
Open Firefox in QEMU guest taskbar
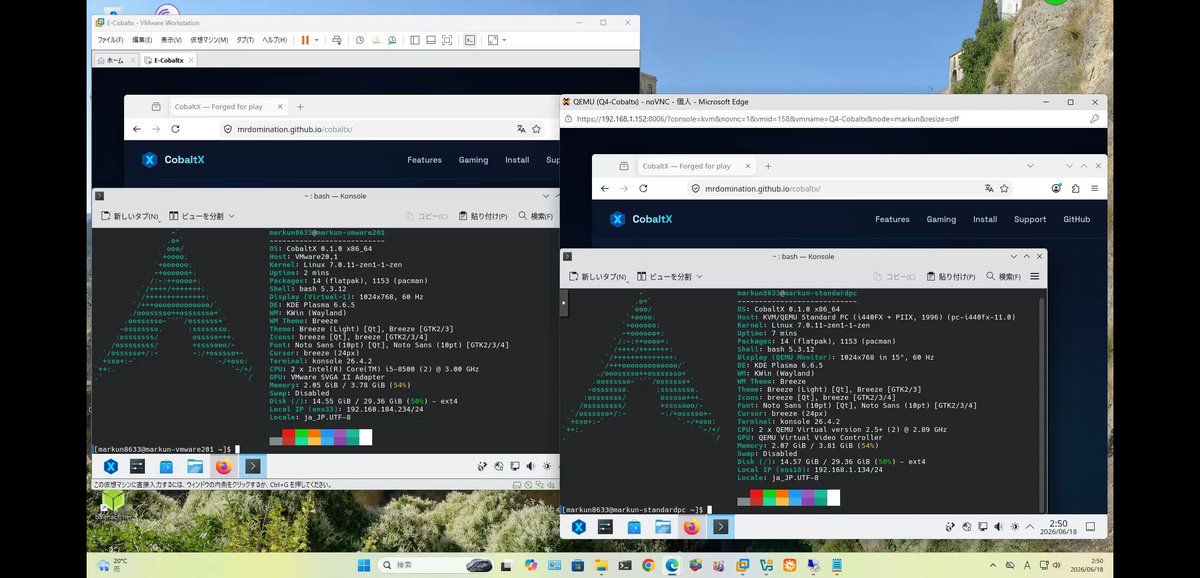click(691, 526)
